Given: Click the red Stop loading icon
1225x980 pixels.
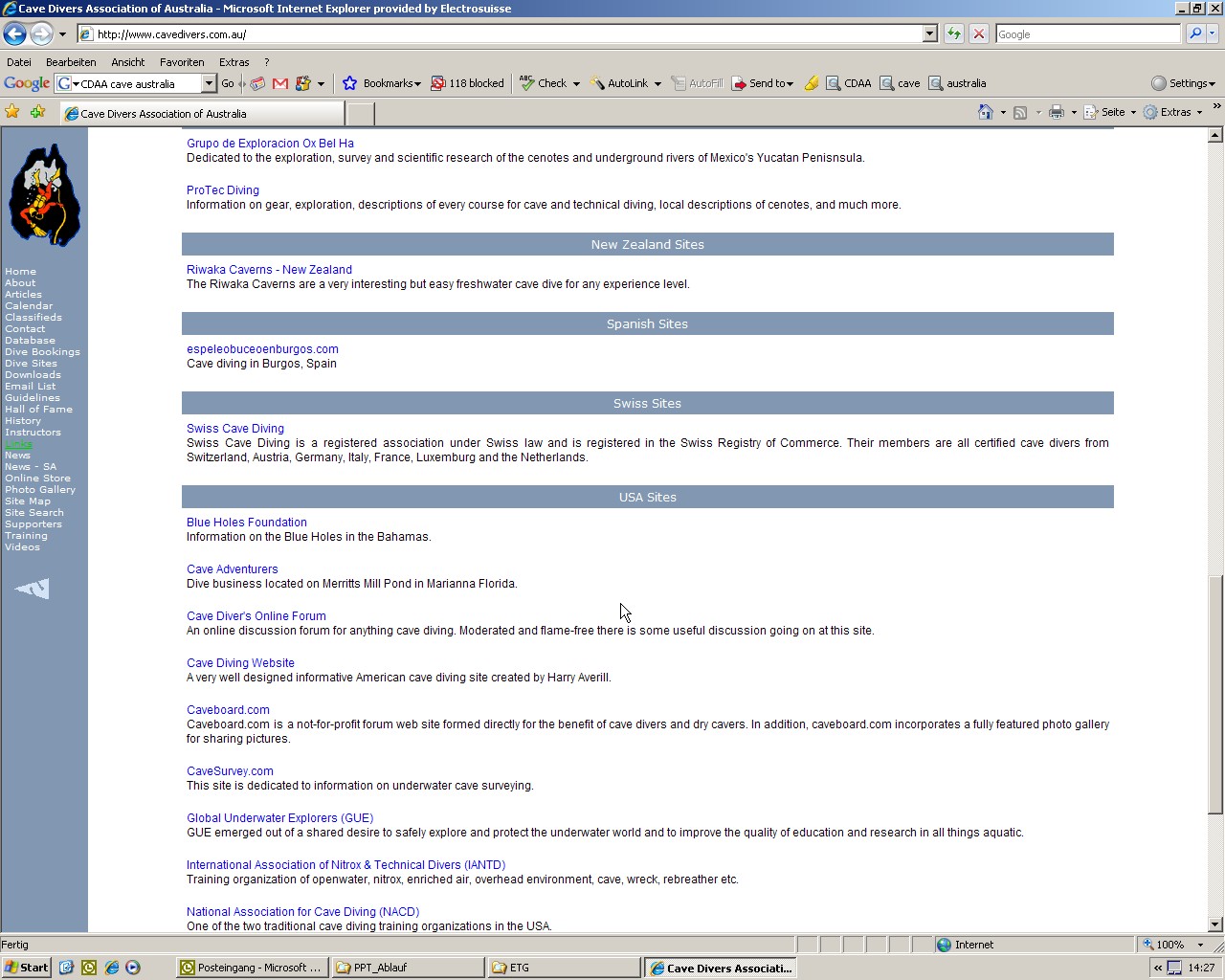Looking at the screenshot, I should 979,33.
